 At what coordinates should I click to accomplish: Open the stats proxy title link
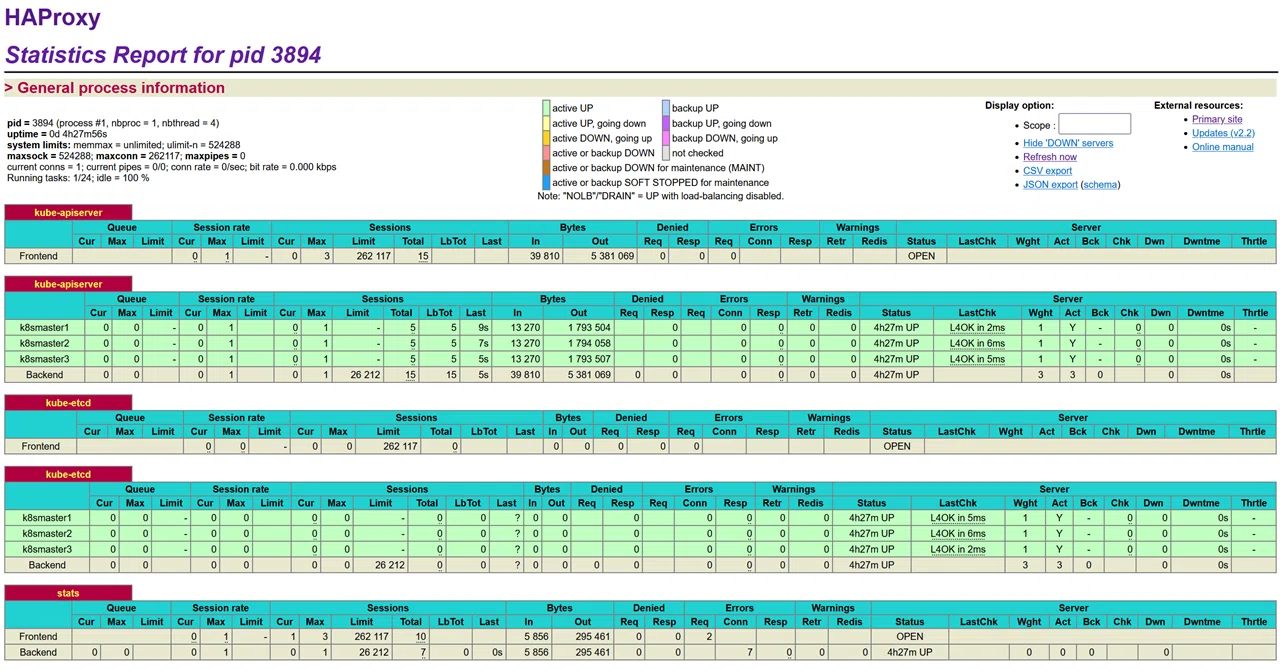[68, 593]
